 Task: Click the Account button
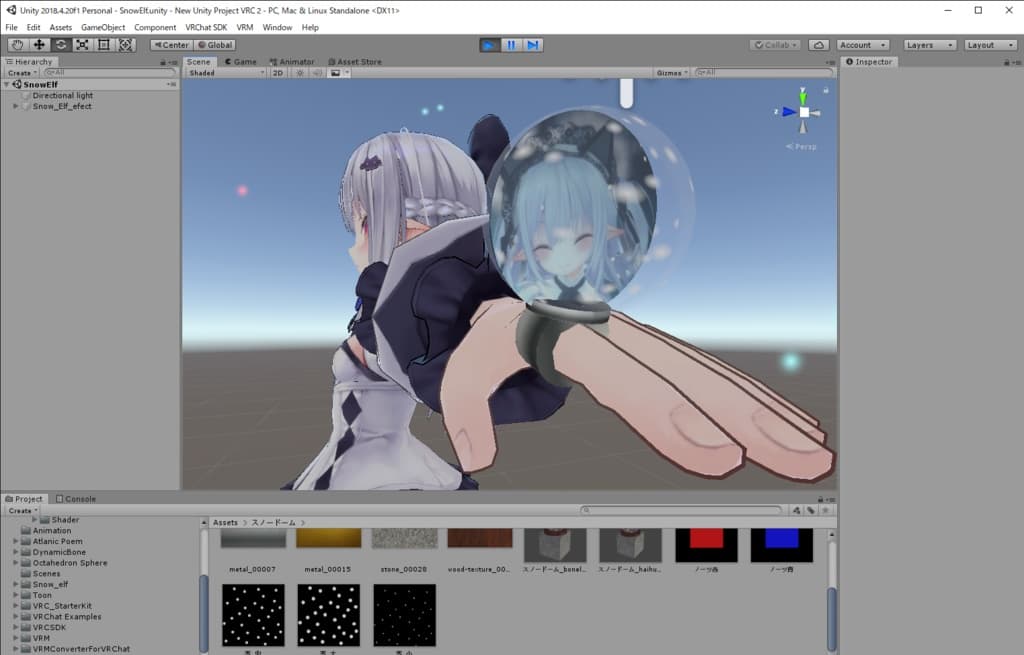pos(862,45)
